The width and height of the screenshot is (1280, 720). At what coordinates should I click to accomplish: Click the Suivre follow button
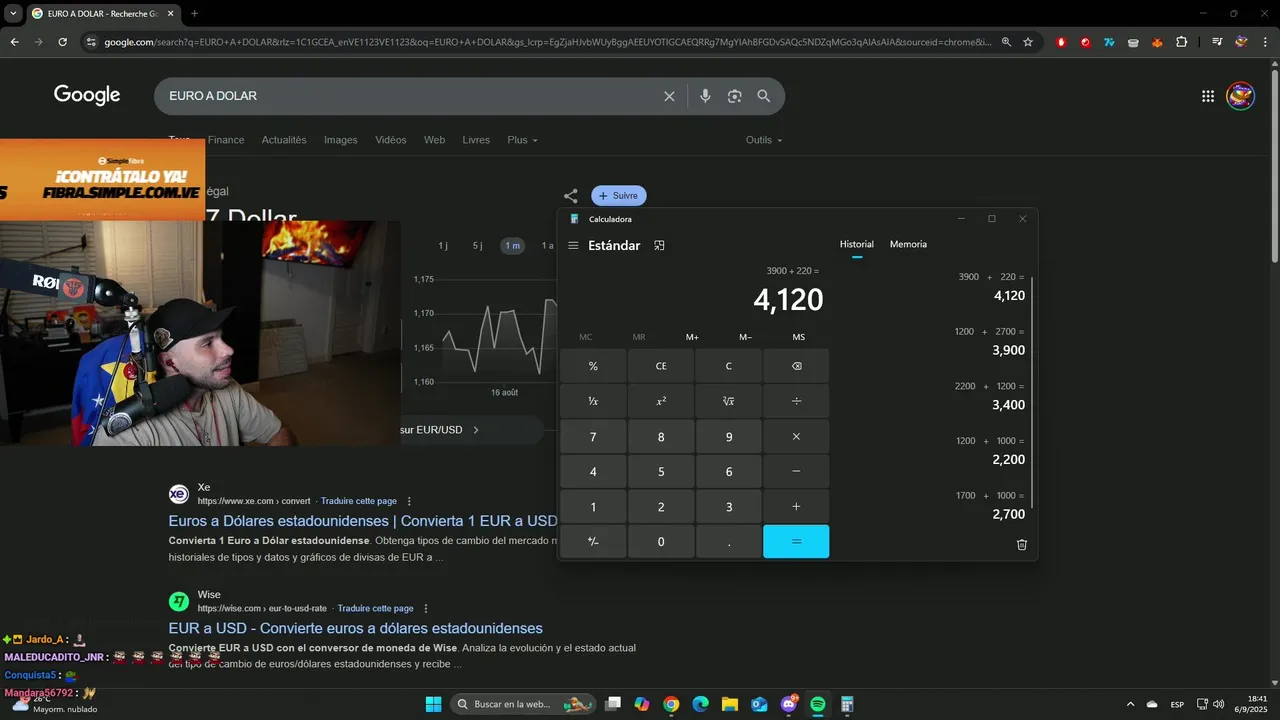pyautogui.click(x=619, y=196)
